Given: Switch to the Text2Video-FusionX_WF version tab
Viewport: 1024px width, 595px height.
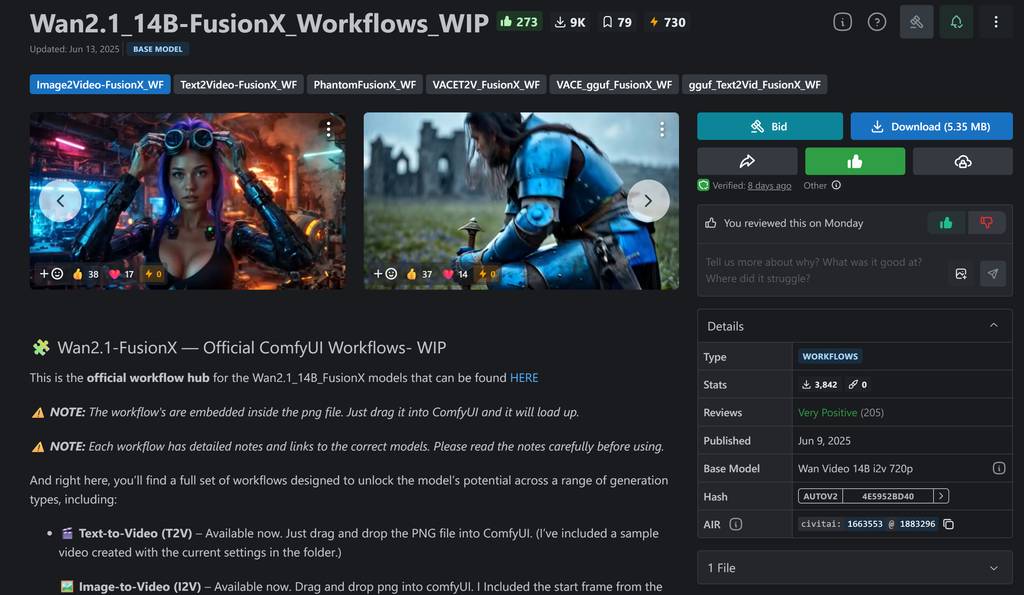Looking at the screenshot, I should [x=238, y=84].
